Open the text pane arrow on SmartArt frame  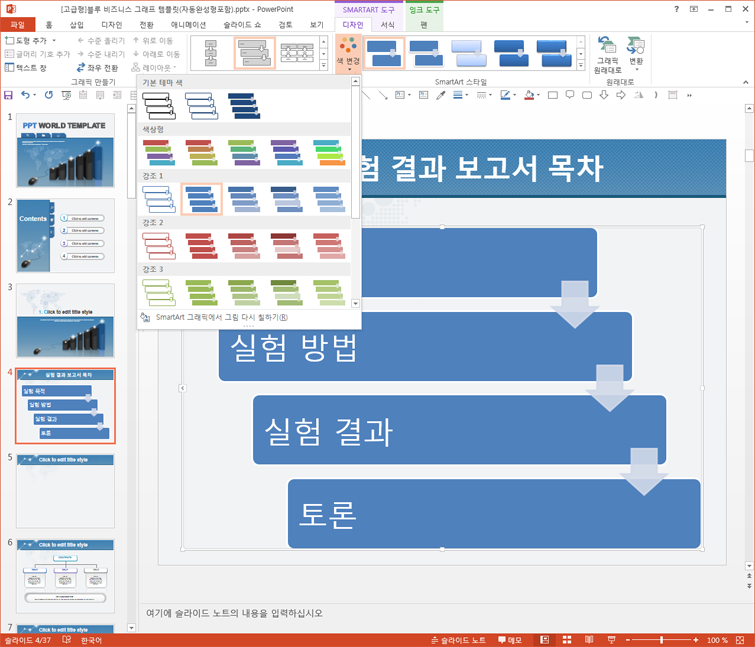[182, 388]
